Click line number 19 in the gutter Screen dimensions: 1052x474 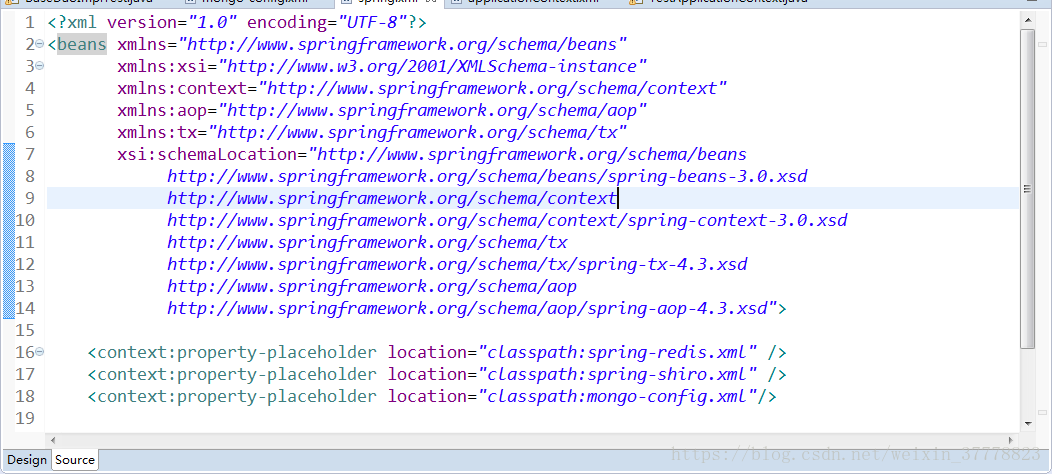[25, 418]
